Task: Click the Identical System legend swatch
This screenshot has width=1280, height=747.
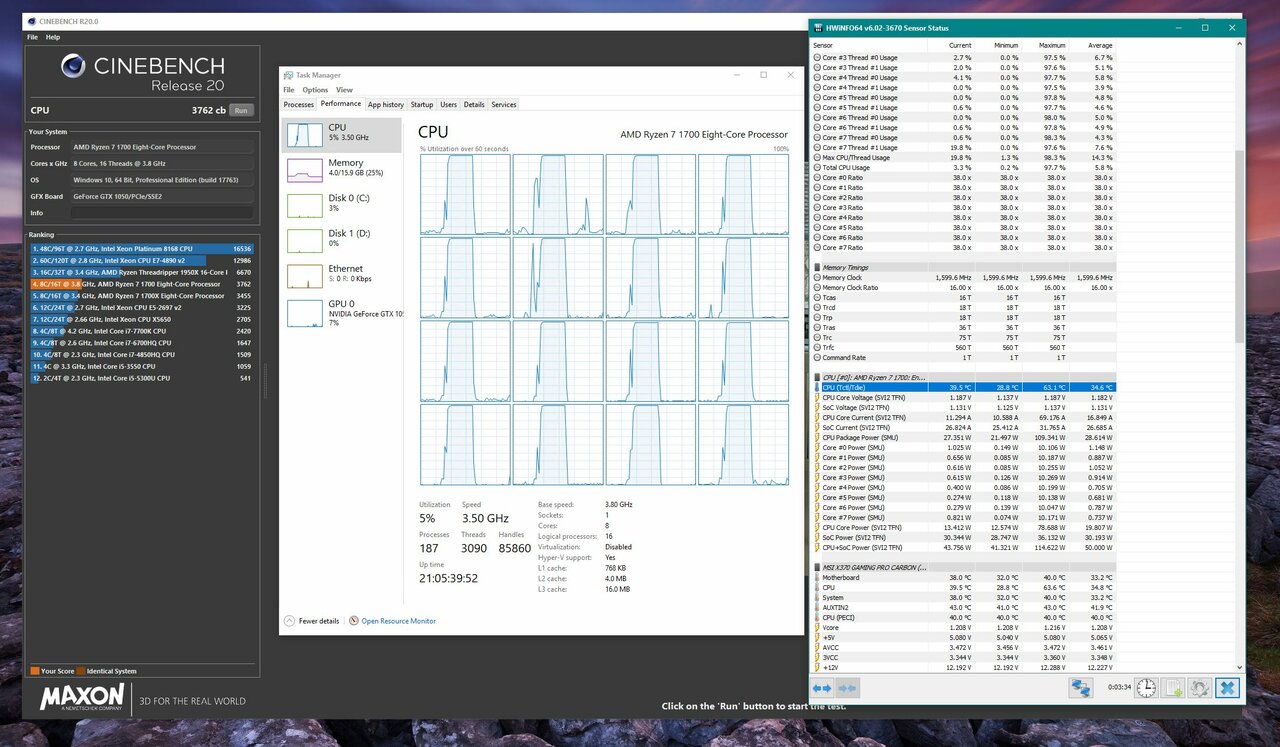Action: [81, 671]
